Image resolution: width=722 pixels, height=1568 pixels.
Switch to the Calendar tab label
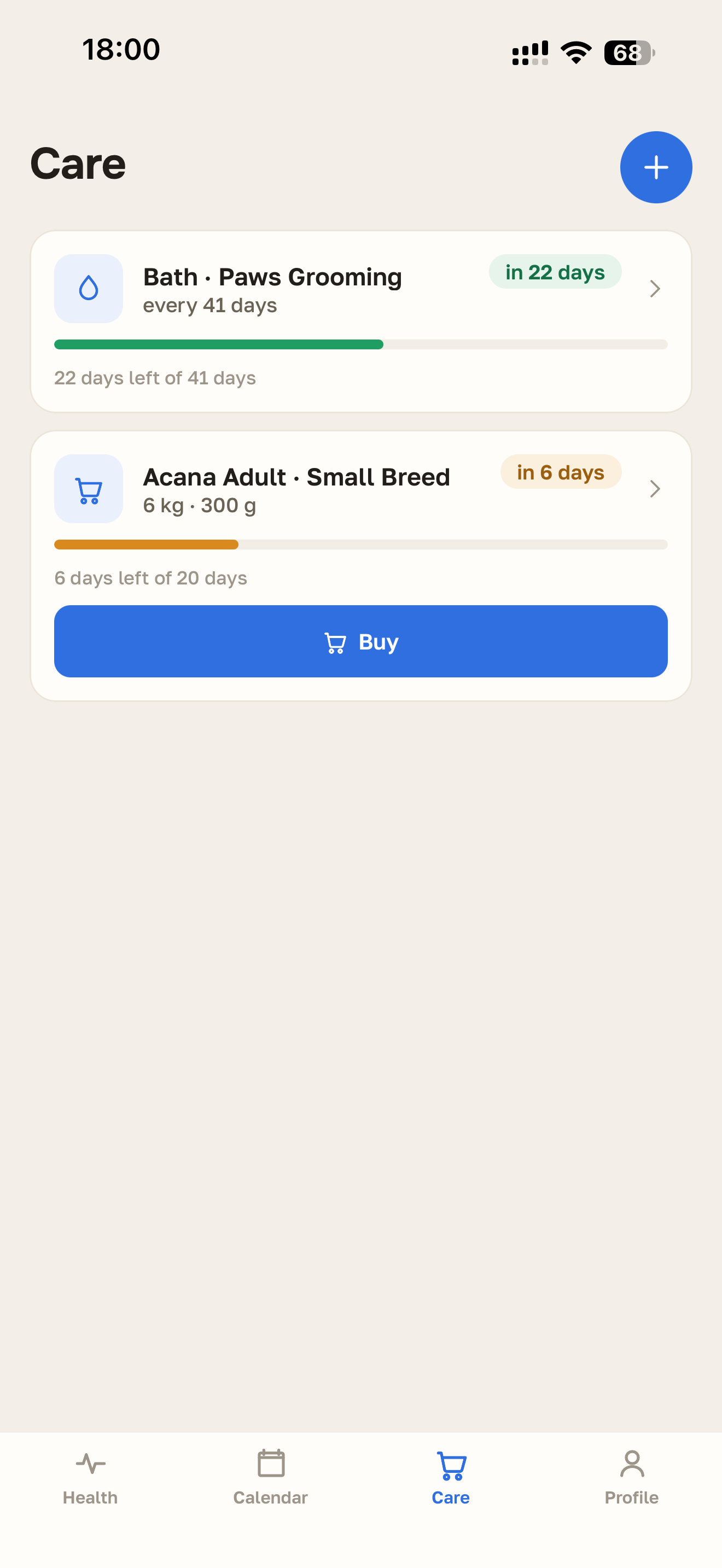click(270, 1497)
